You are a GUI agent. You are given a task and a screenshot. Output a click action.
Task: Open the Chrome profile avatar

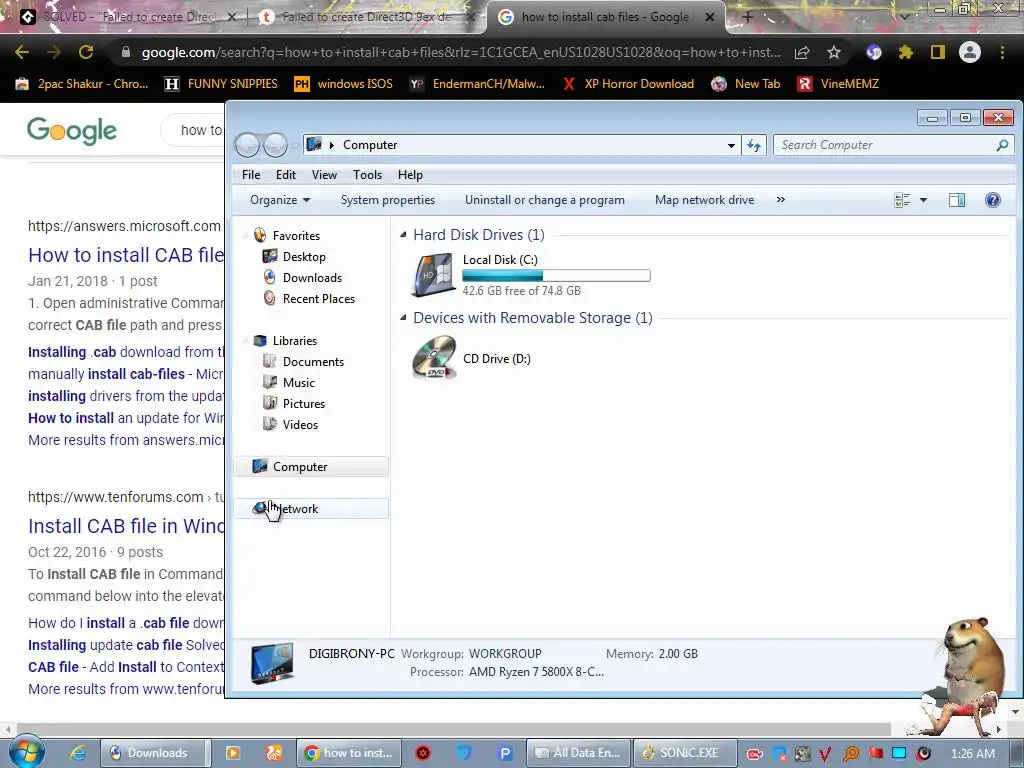pos(970,52)
